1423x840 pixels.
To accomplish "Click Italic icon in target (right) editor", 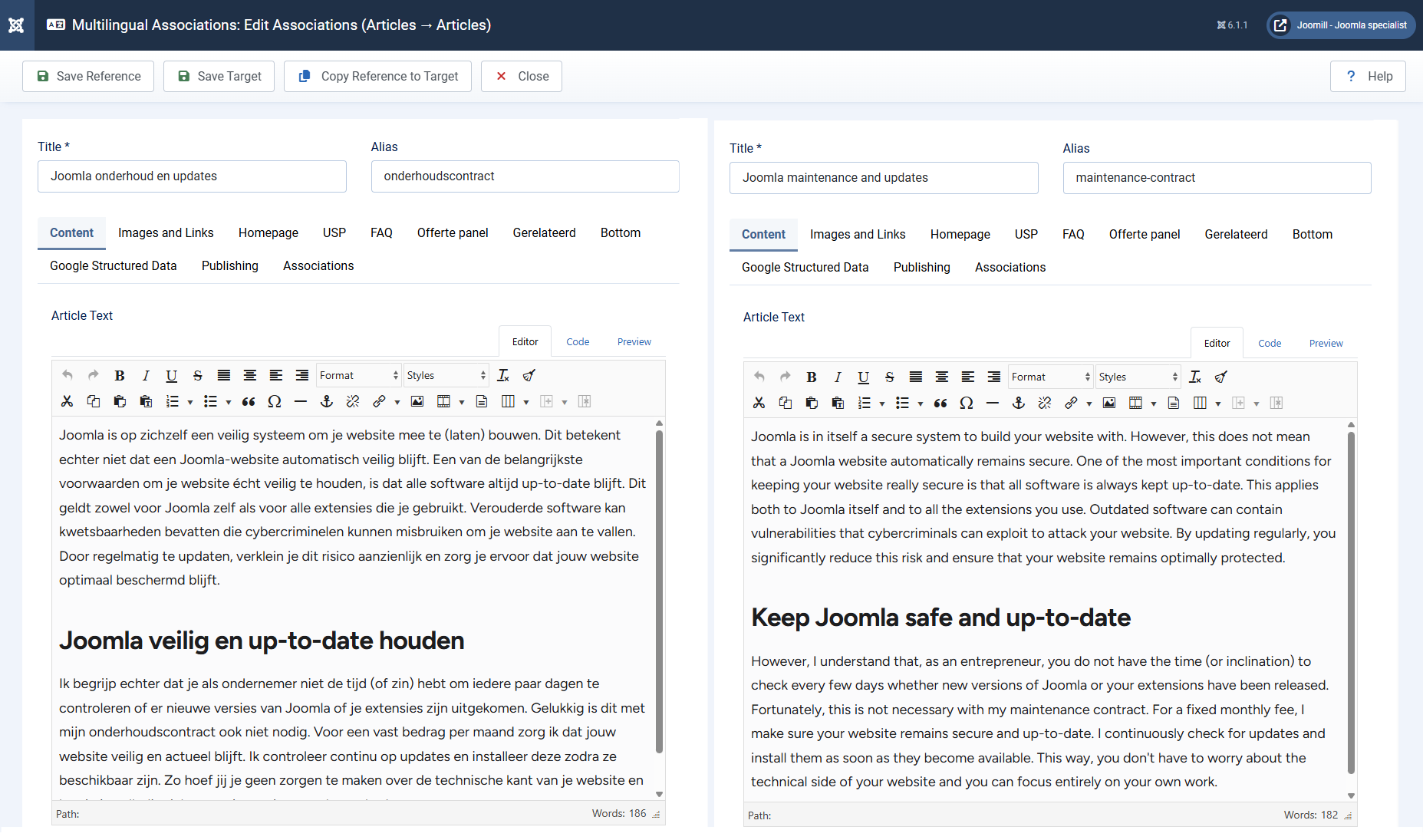I will click(838, 377).
